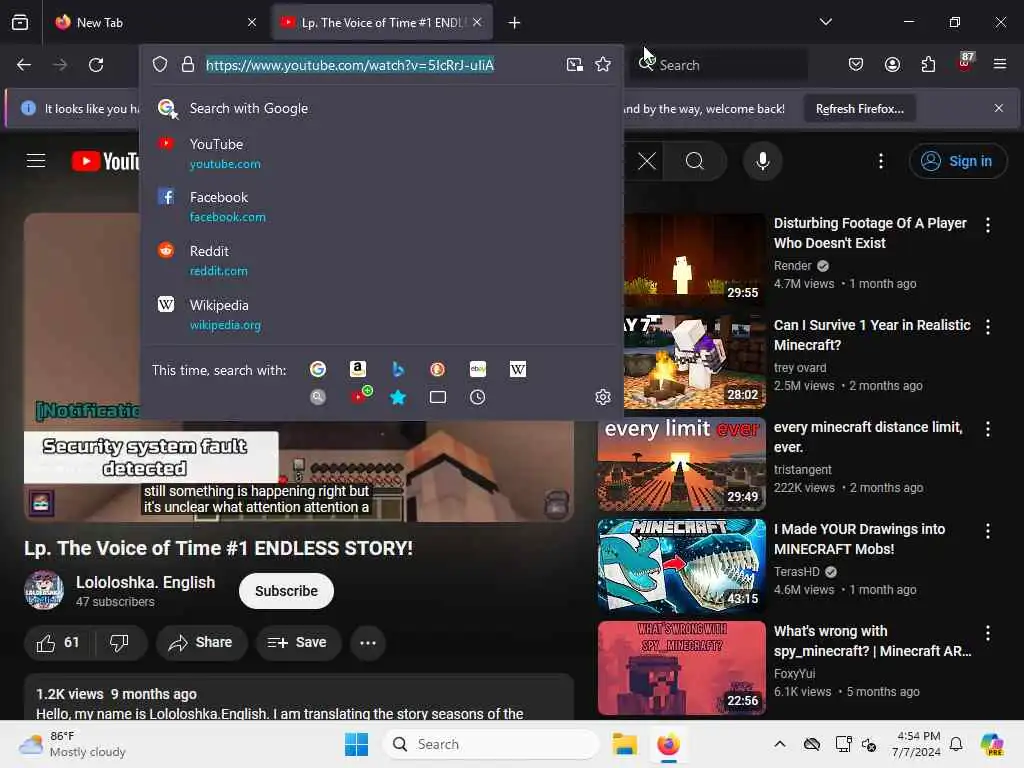
Task: Open Disturbing Footage video thumbnail
Action: [x=694, y=258]
